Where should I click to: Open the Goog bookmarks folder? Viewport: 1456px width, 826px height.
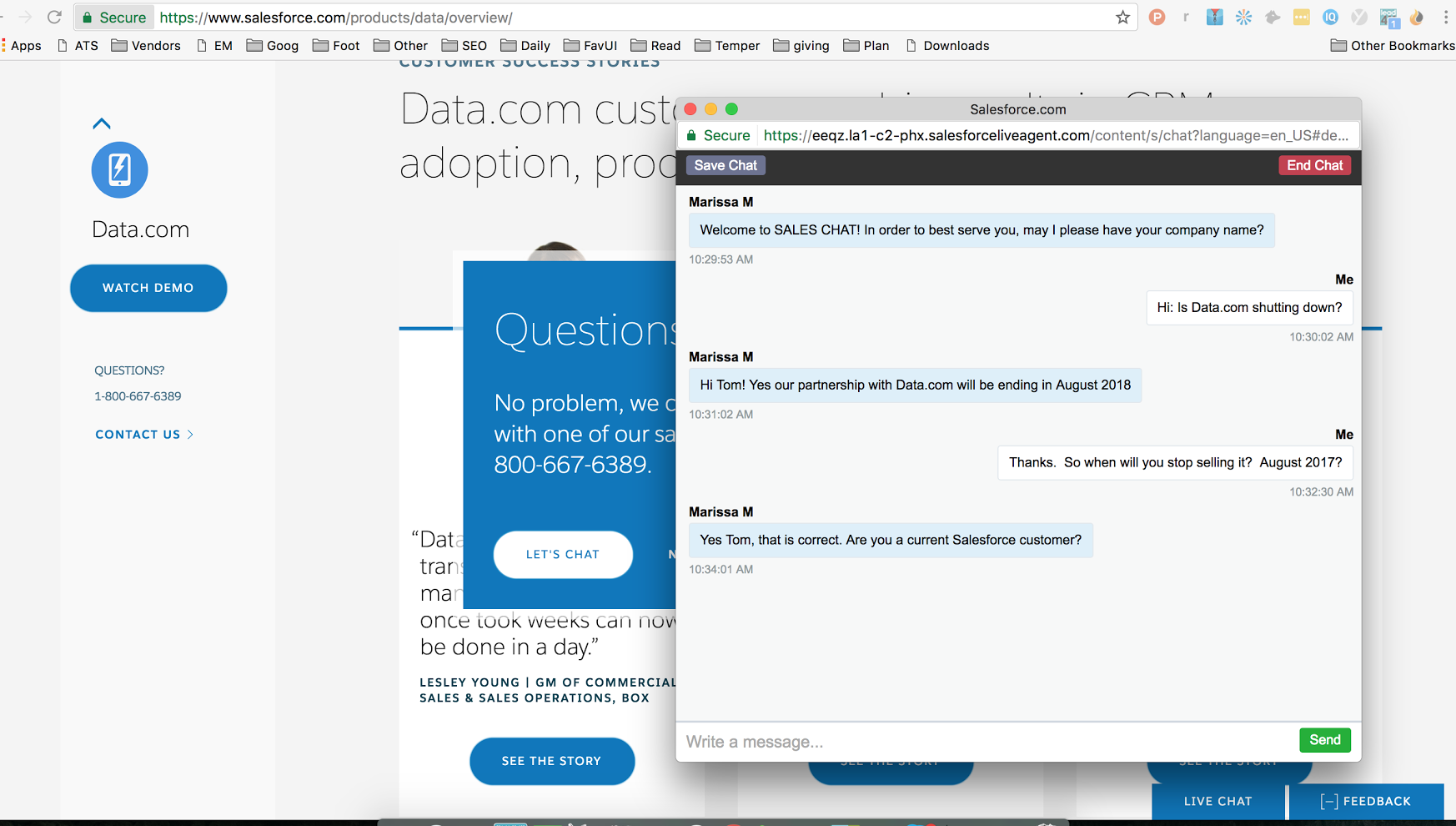273,46
